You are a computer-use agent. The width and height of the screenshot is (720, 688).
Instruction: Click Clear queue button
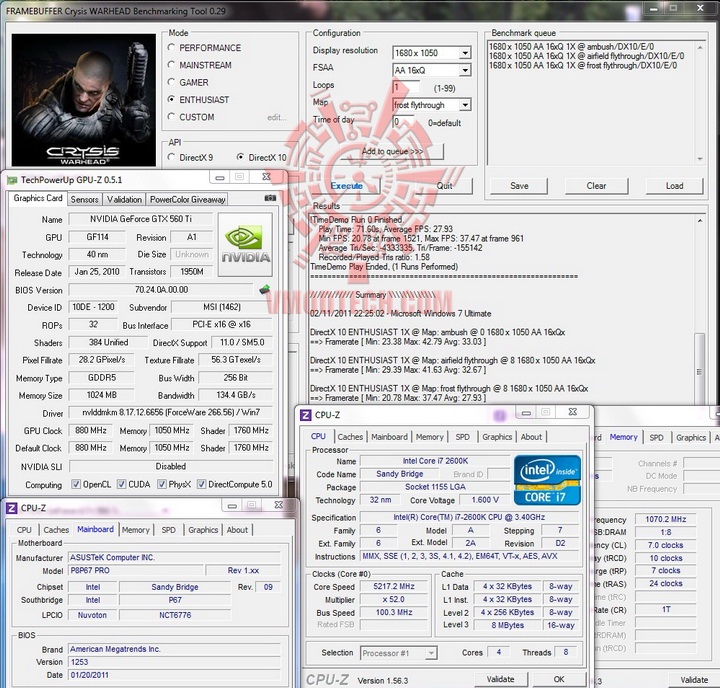pos(596,186)
